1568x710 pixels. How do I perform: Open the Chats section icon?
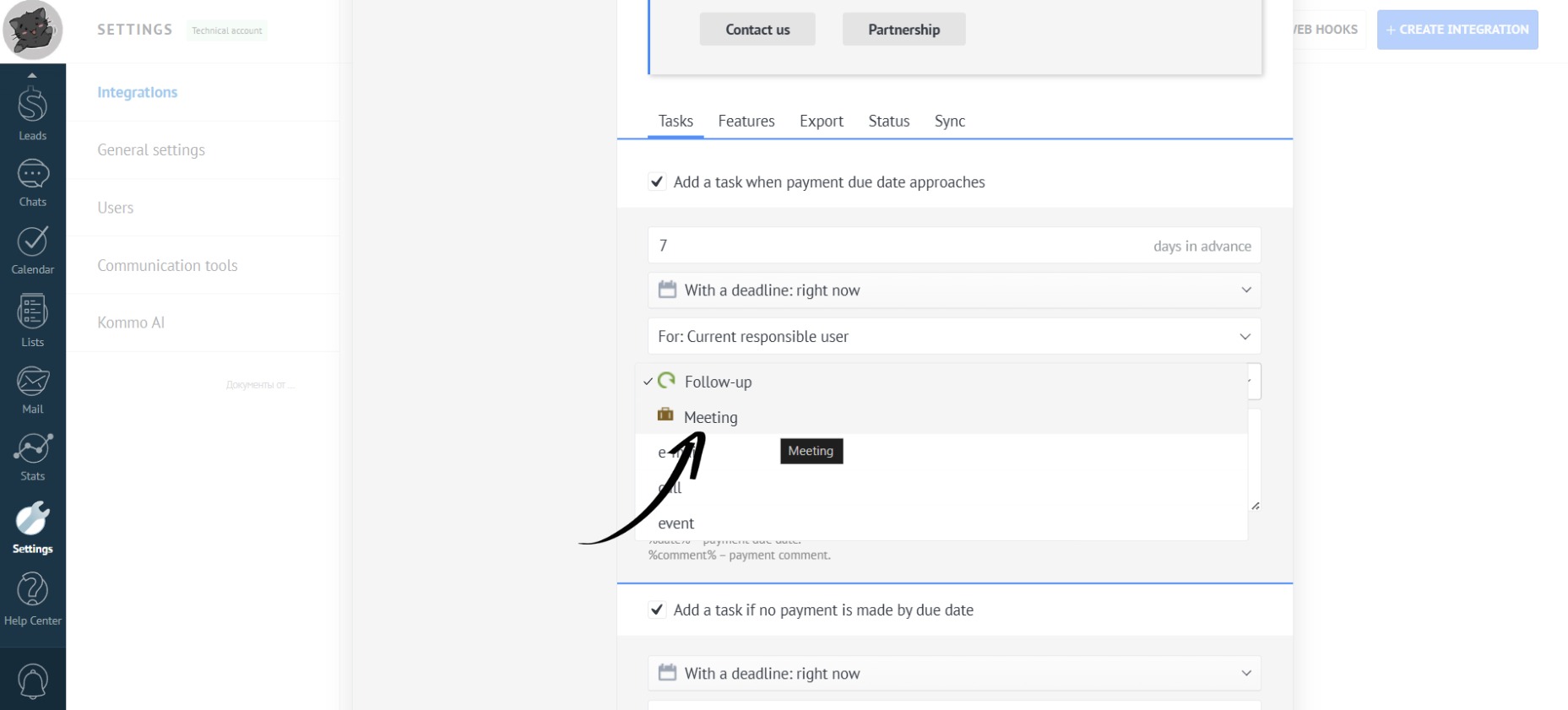pos(32,182)
